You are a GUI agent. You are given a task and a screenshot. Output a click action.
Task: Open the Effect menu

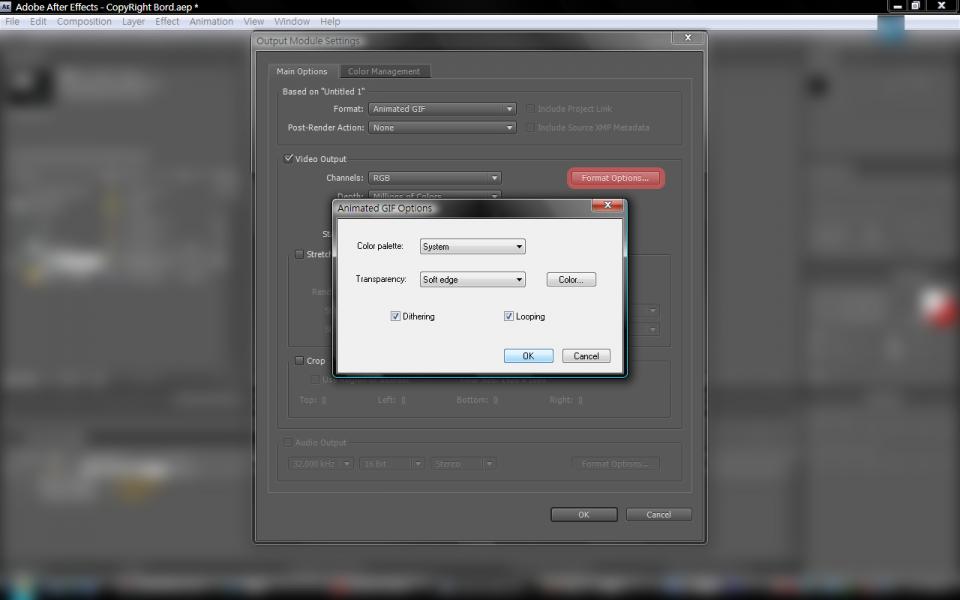(x=166, y=21)
